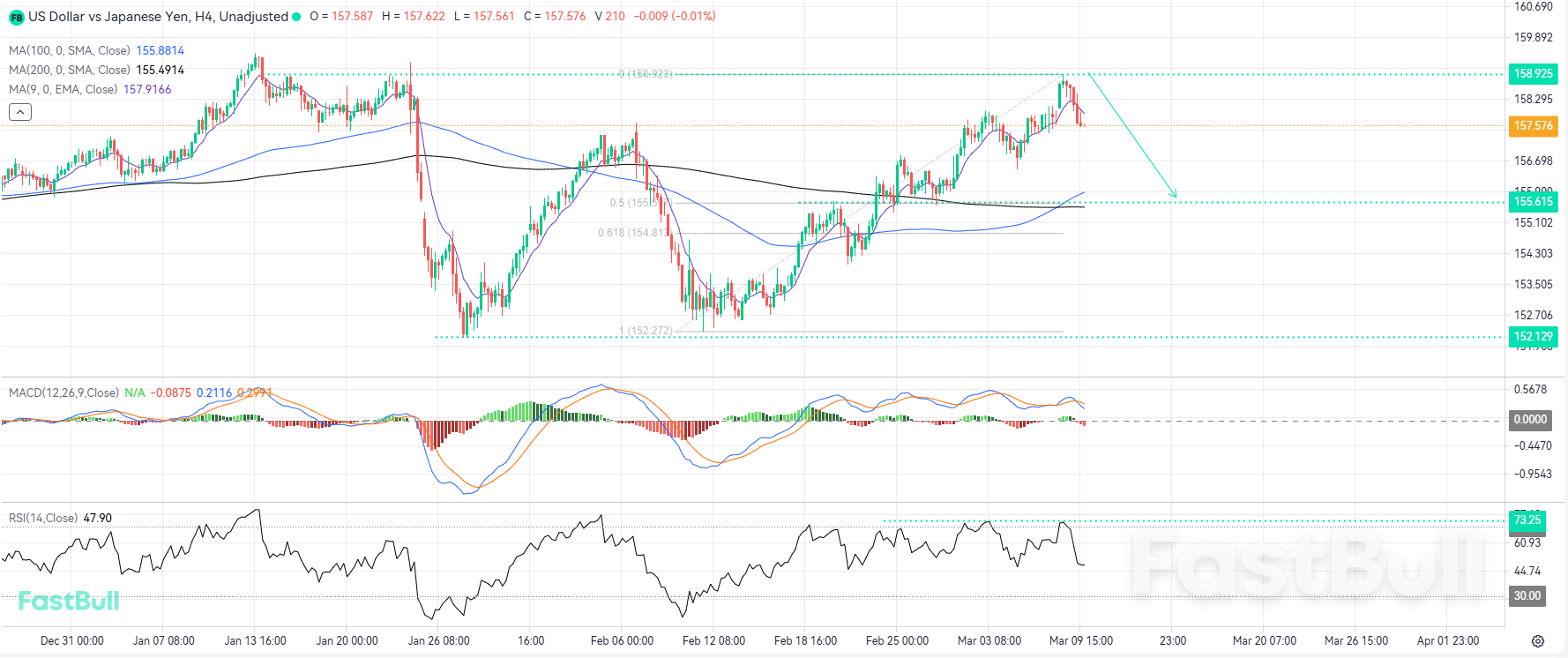Screen dimensions: 1568x658
Task: Collapse the indicator legend list
Action: (20, 112)
